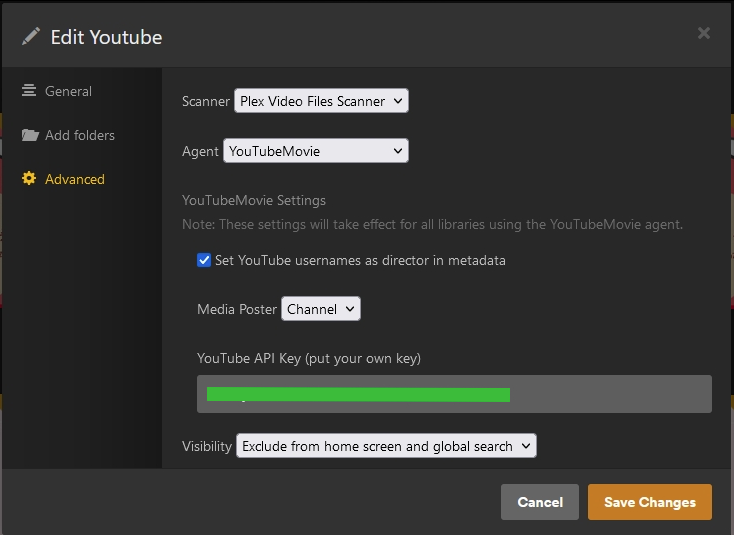Click the YouTubeMovie Settings heading
The image size is (734, 535).
[x=254, y=200]
